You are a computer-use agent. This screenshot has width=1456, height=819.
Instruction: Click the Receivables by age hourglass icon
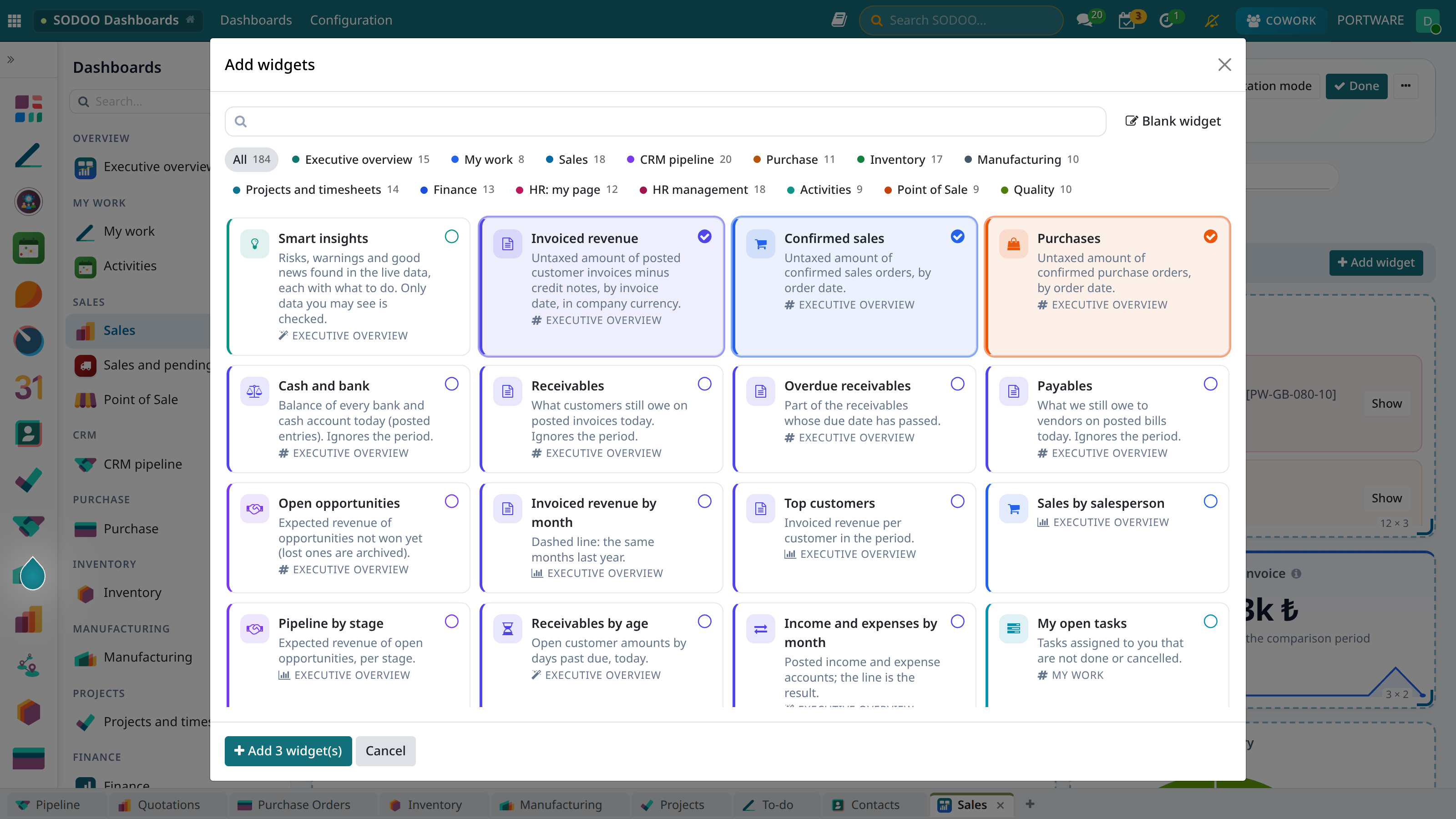pyautogui.click(x=508, y=628)
